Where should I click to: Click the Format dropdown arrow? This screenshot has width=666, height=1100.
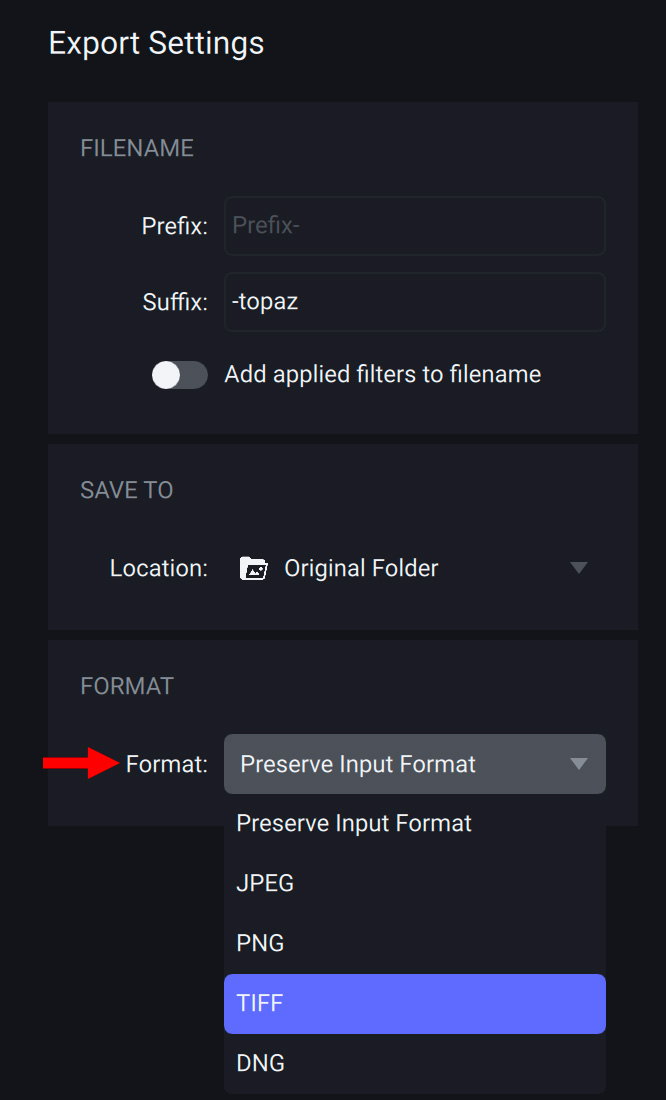coord(578,764)
